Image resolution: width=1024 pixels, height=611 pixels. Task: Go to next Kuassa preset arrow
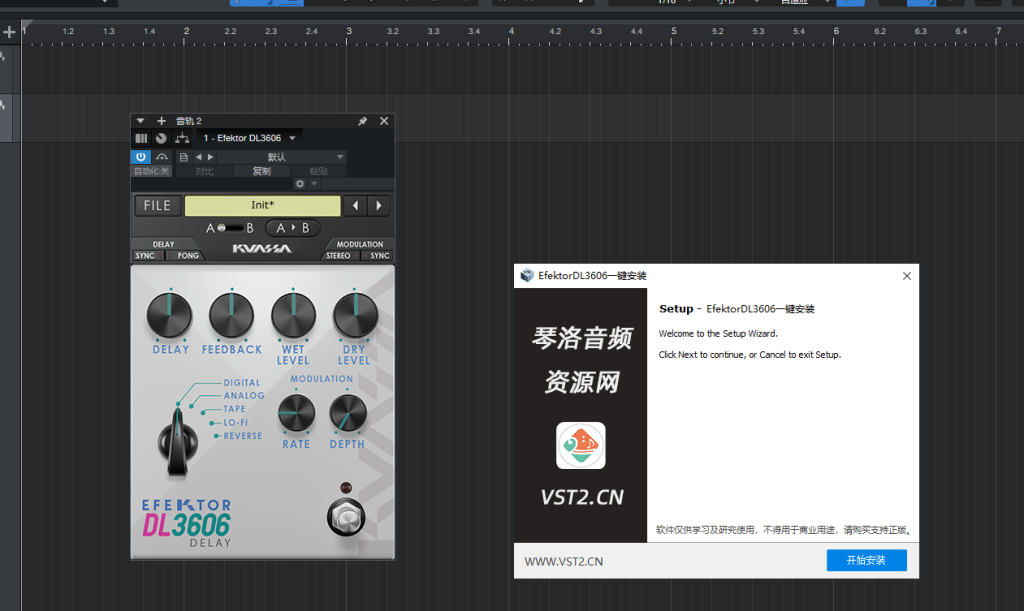(x=379, y=206)
